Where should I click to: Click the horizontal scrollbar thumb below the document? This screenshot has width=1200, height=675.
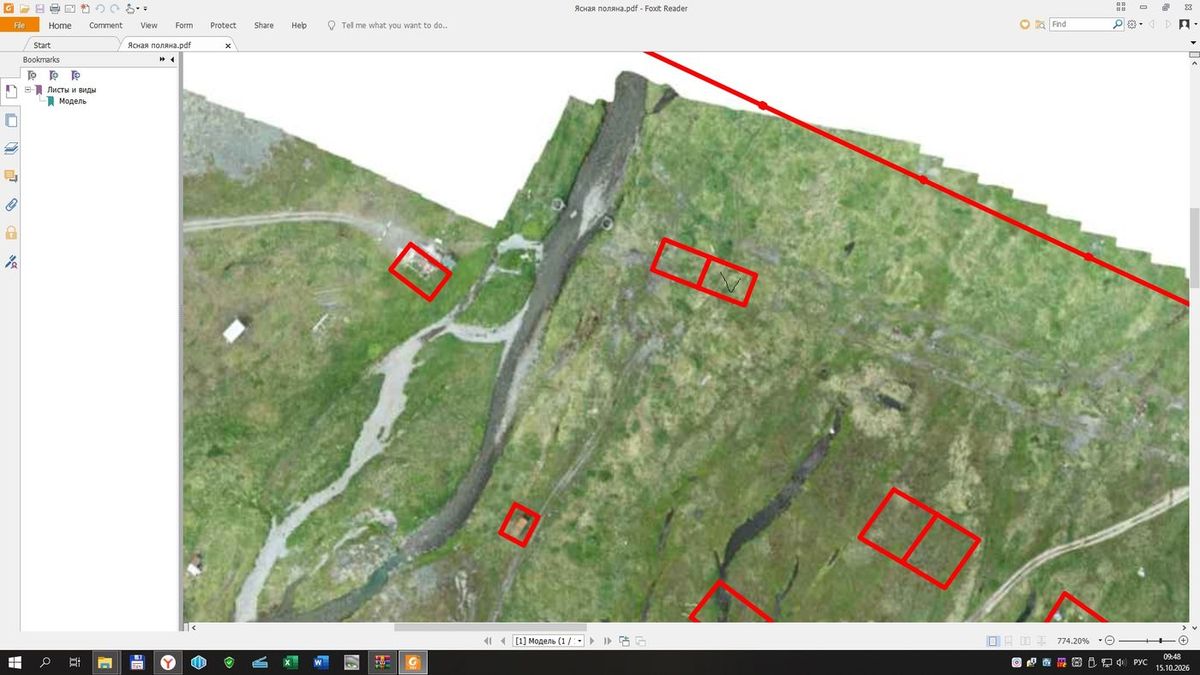click(490, 627)
